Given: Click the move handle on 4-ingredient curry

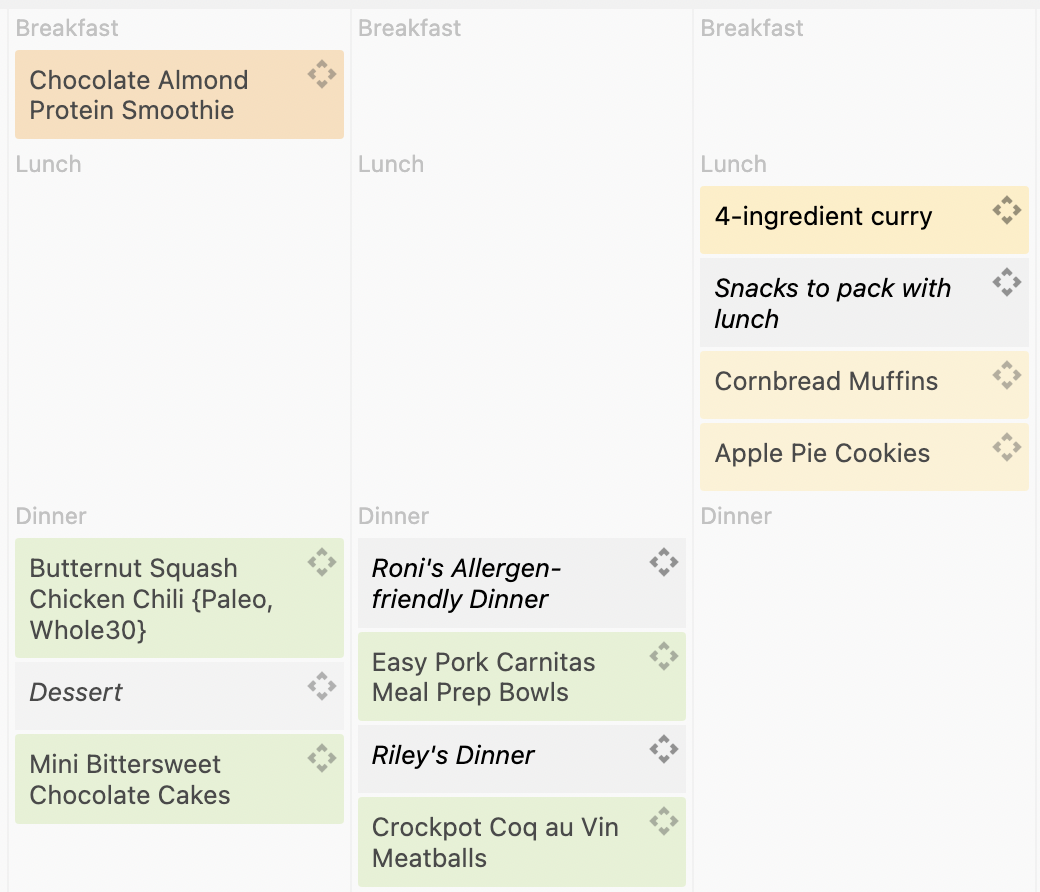Looking at the screenshot, I should coord(1006,210).
